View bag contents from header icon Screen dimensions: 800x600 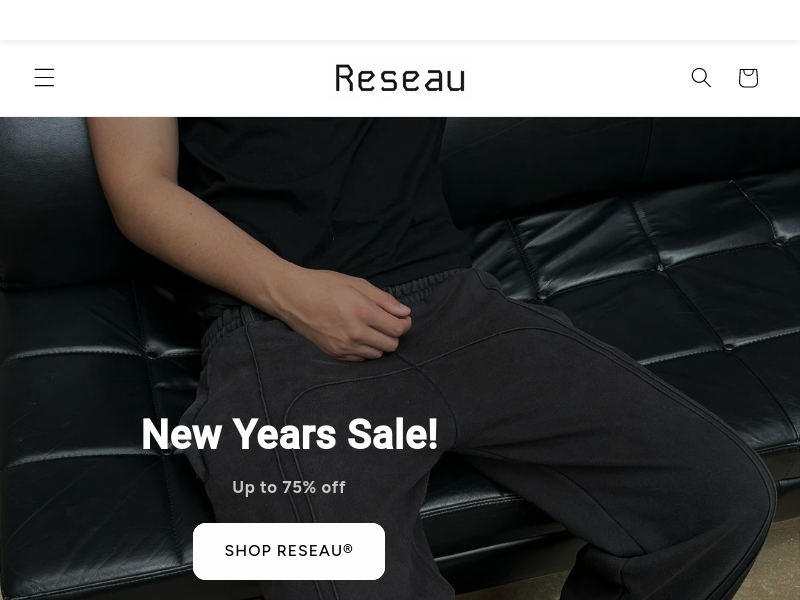coord(748,78)
